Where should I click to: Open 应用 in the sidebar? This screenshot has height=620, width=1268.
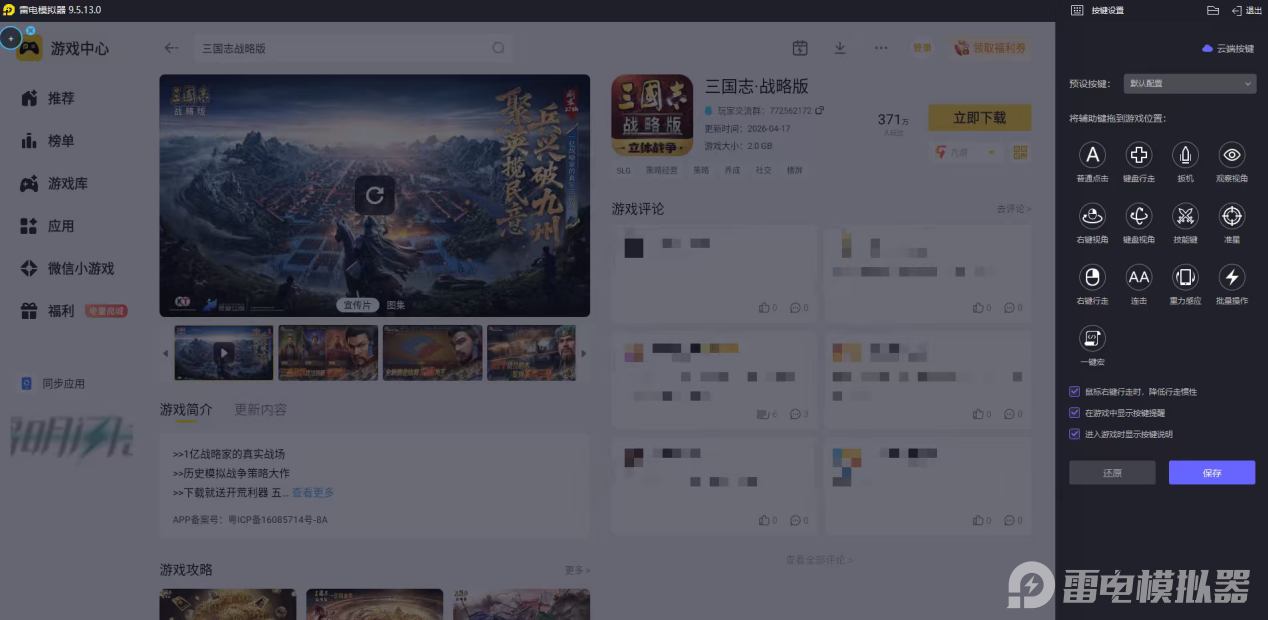pos(48,226)
